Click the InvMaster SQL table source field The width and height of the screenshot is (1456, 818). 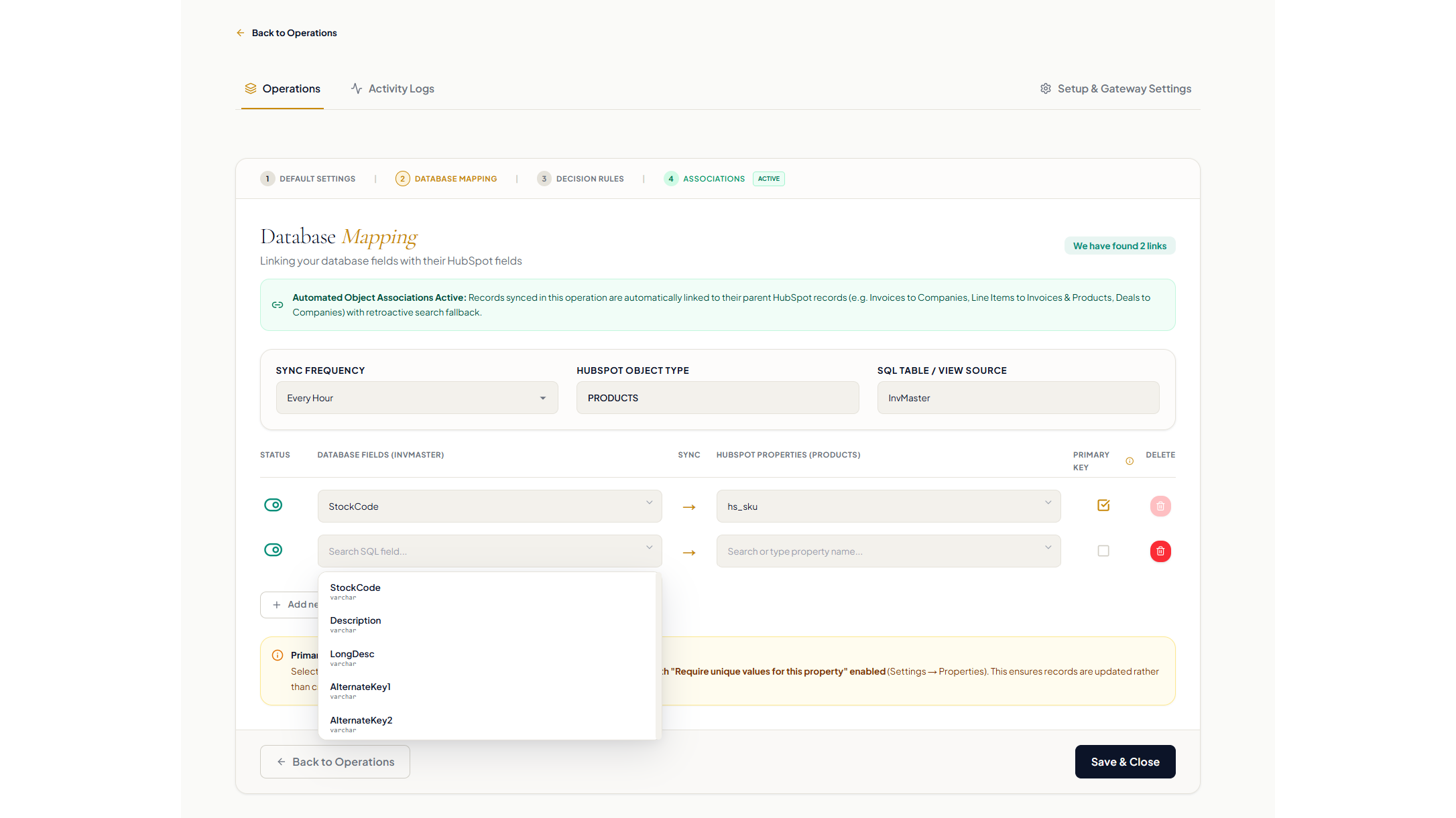[x=1018, y=398]
